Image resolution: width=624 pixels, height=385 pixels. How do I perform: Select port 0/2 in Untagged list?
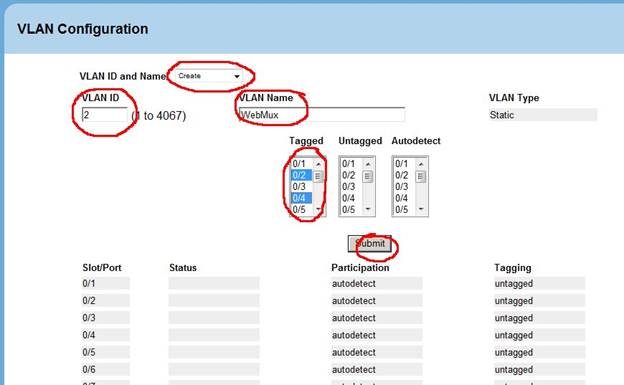point(351,175)
